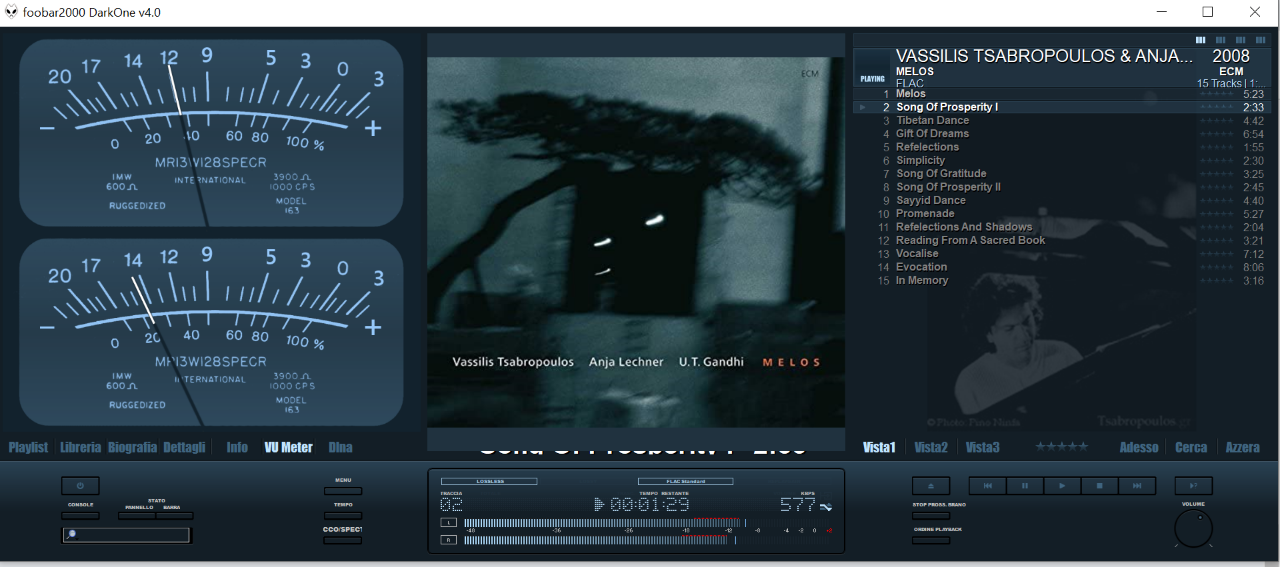1280x567 pixels.
Task: Toggle the MENU button
Action: [x=343, y=491]
